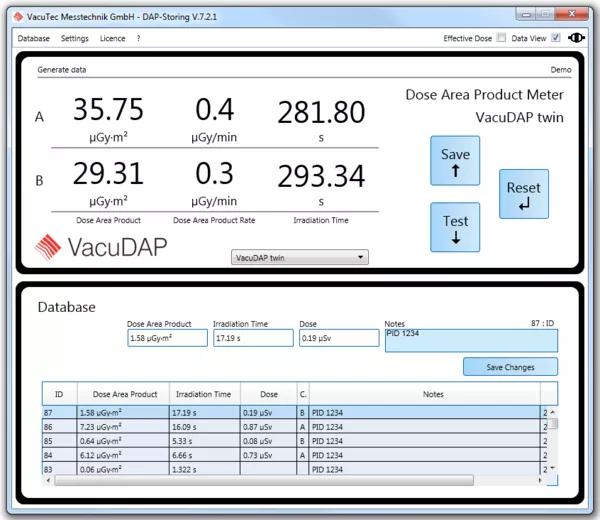The height and width of the screenshot is (520, 600).
Task: Click the VacuTec app icon in title bar
Action: coord(18,16)
